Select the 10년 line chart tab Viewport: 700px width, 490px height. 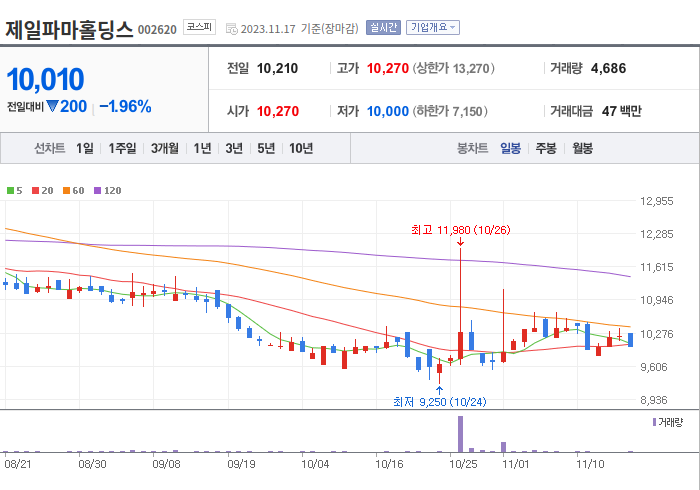point(301,148)
